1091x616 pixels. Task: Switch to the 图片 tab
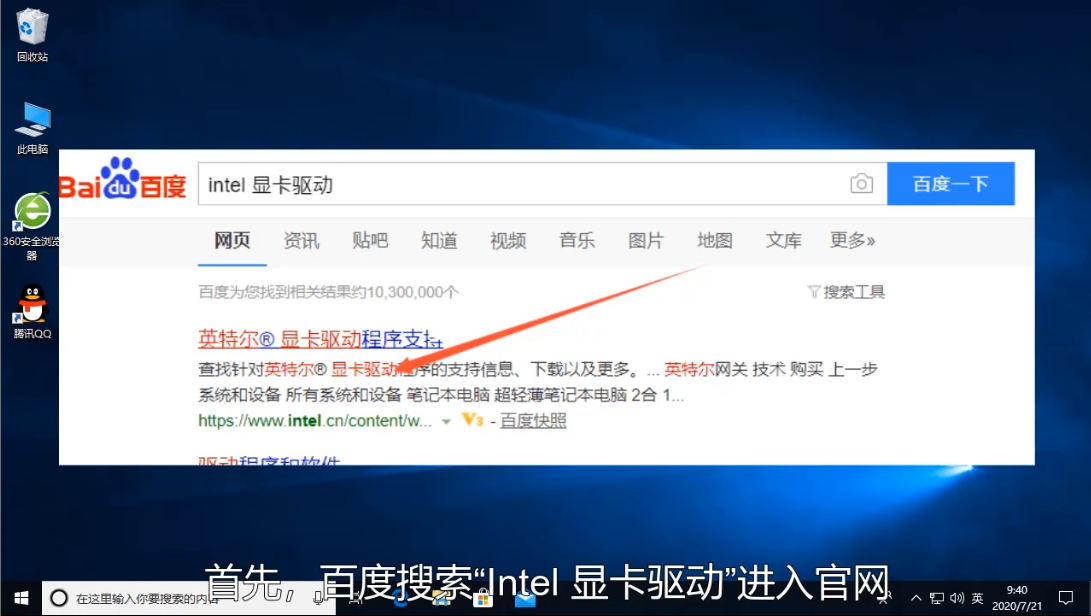(x=645, y=241)
